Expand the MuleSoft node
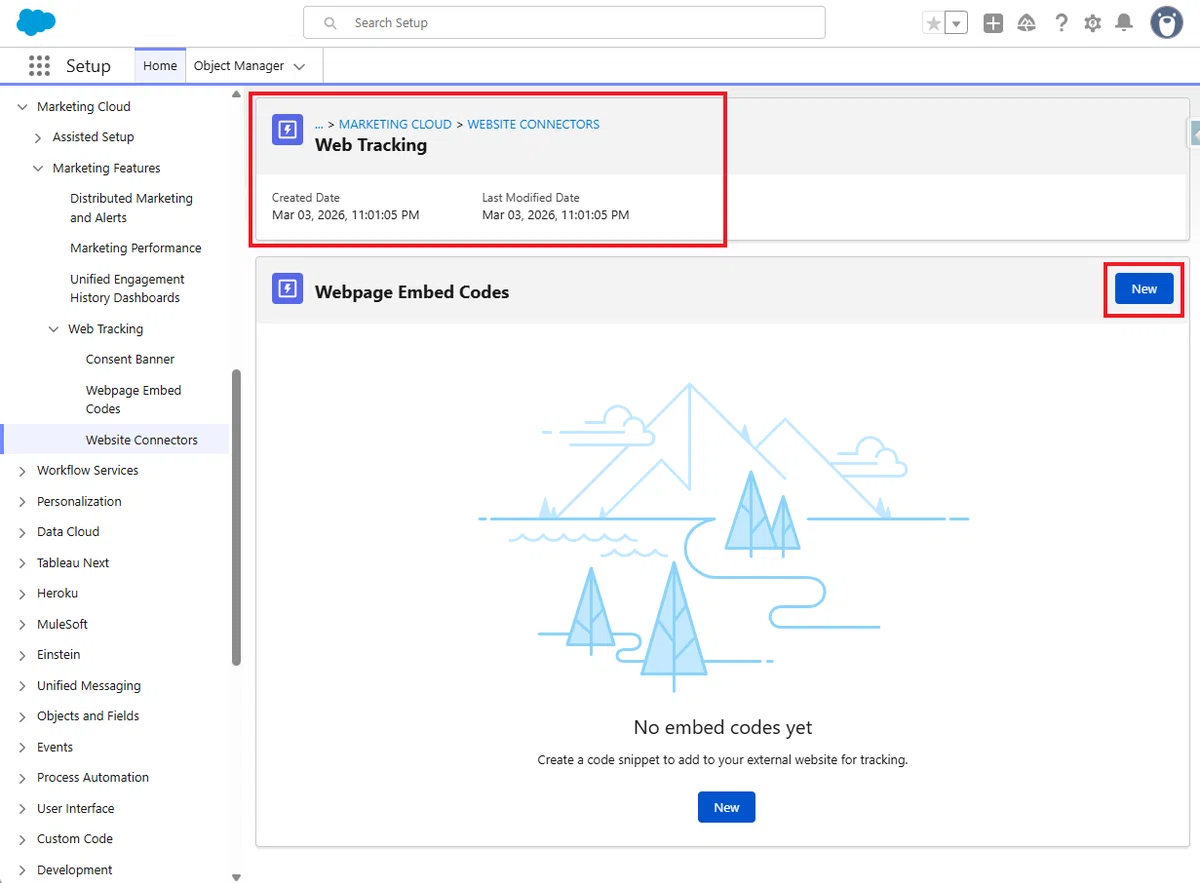The image size is (1200, 883). tap(23, 625)
